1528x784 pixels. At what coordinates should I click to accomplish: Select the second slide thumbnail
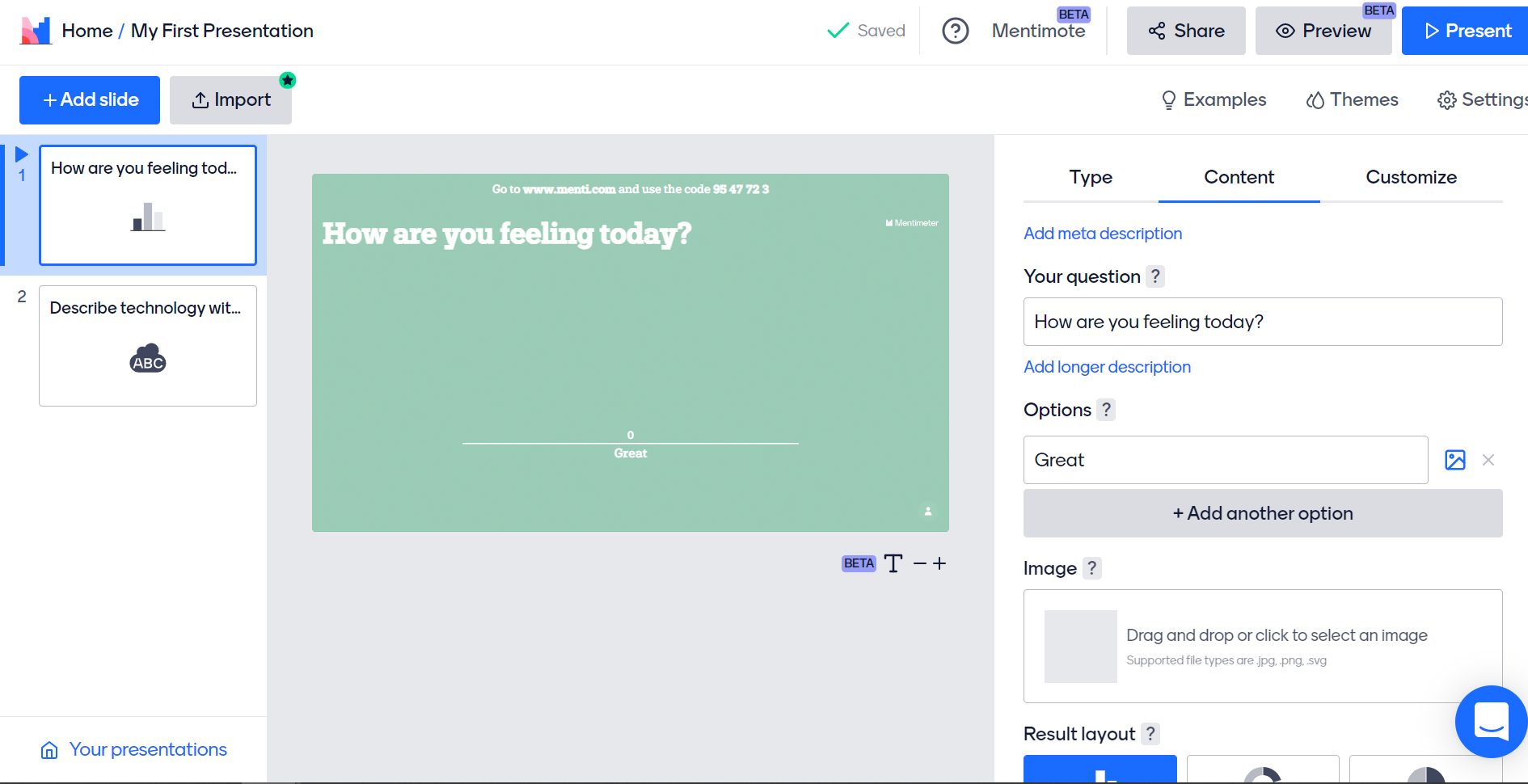pos(148,346)
